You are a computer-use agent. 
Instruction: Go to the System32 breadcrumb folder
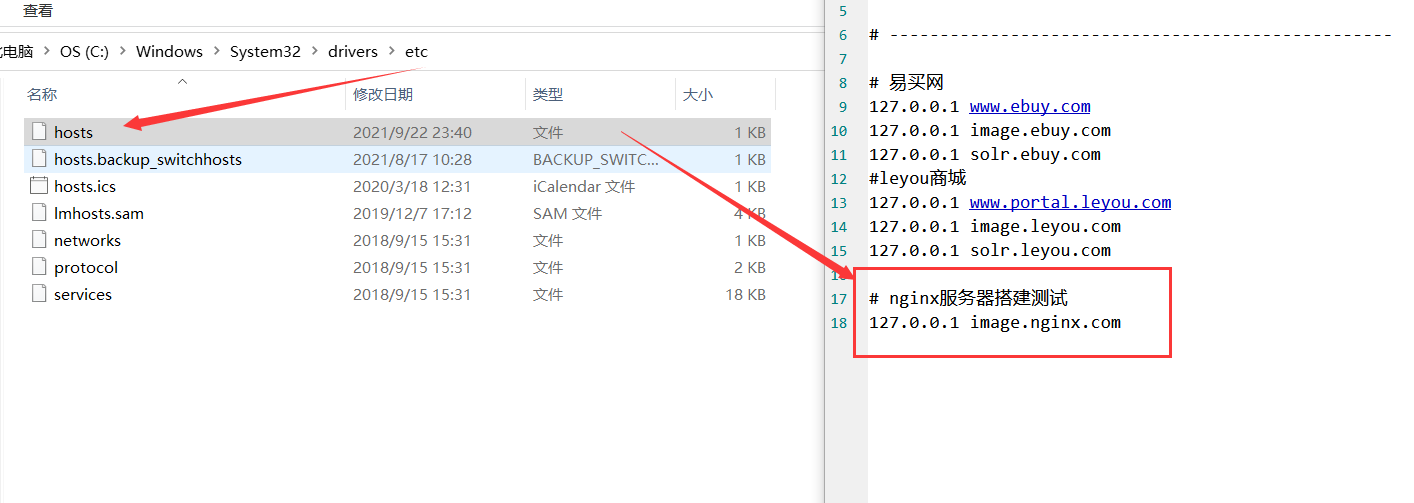pyautogui.click(x=265, y=51)
